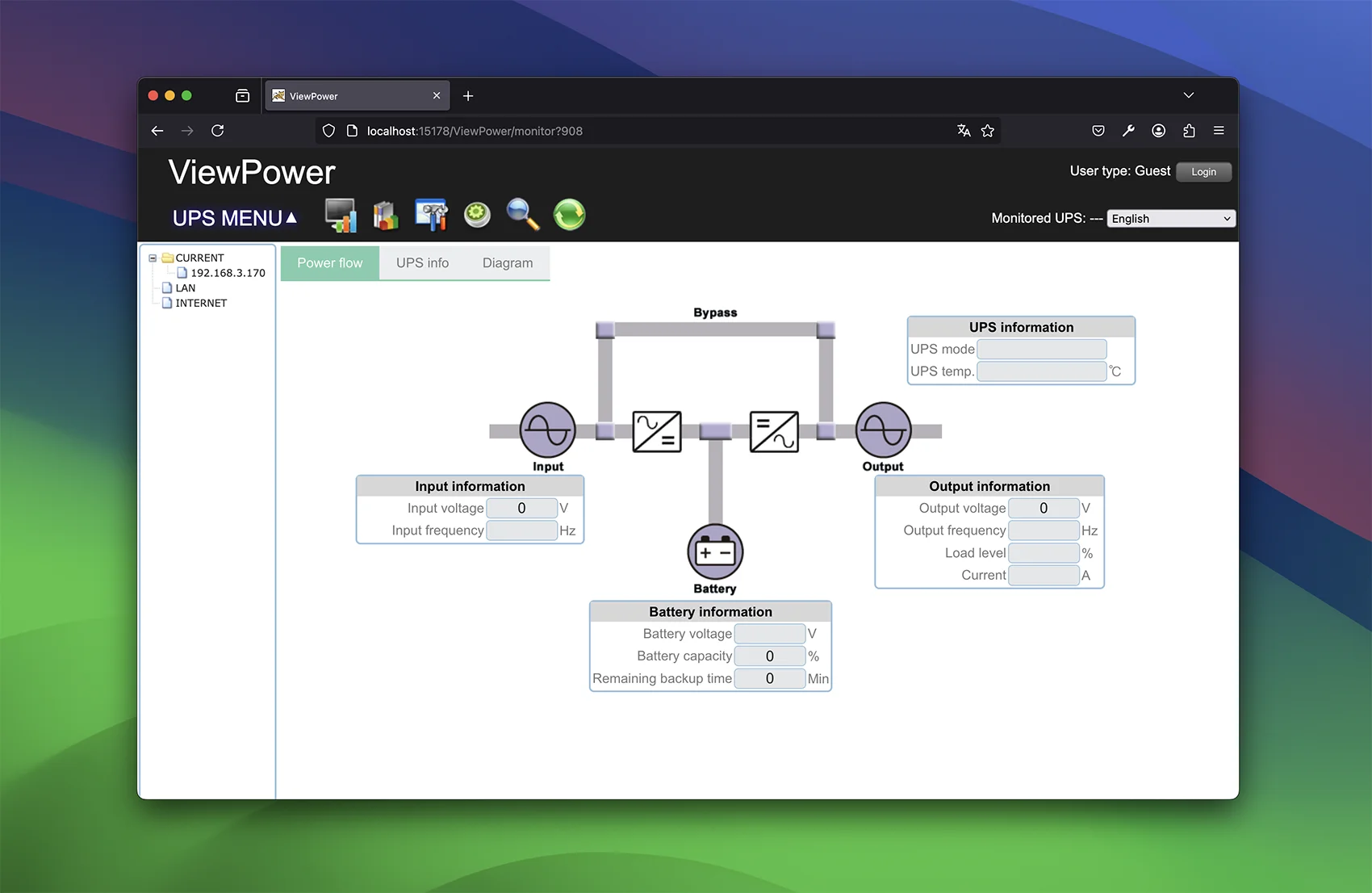Screen dimensions: 1372x893
Task: Click the Input AC source symbol
Action: coord(548,430)
